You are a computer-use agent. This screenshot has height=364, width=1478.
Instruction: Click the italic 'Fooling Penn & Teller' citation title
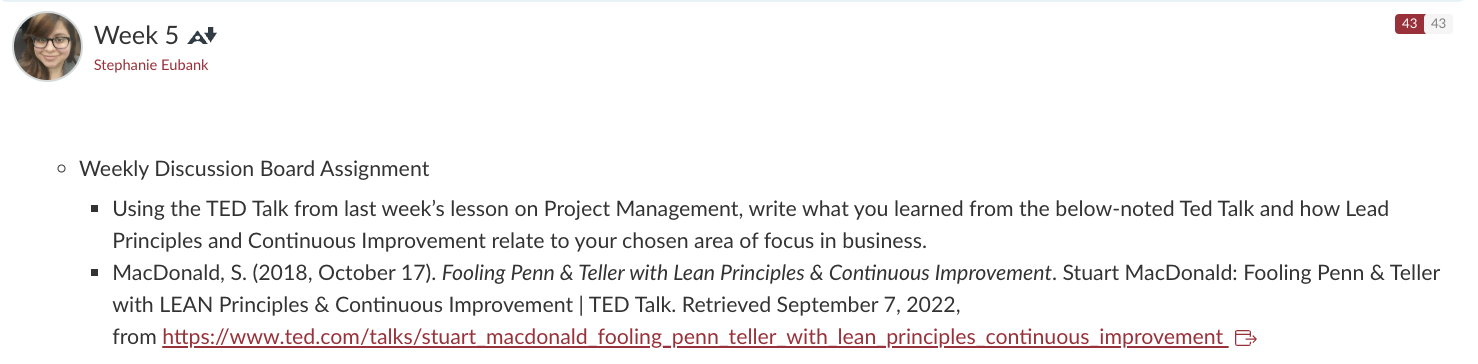747,273
